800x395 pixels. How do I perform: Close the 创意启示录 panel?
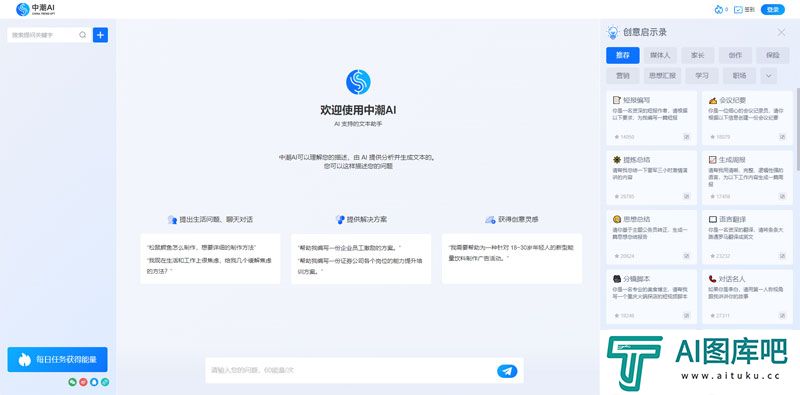click(781, 32)
